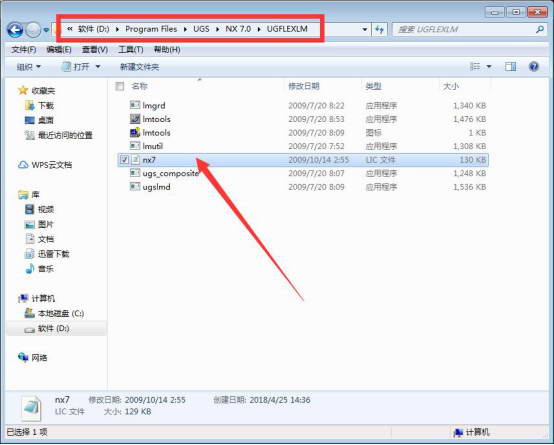The image size is (554, 445).
Task: Open the 组织 dropdown menu
Action: (x=29, y=66)
